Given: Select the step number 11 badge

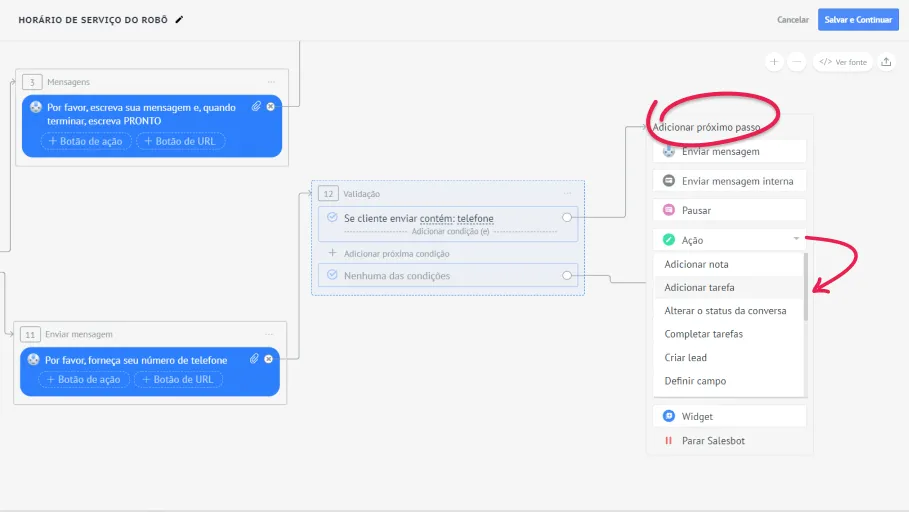Looking at the screenshot, I should [x=30, y=335].
